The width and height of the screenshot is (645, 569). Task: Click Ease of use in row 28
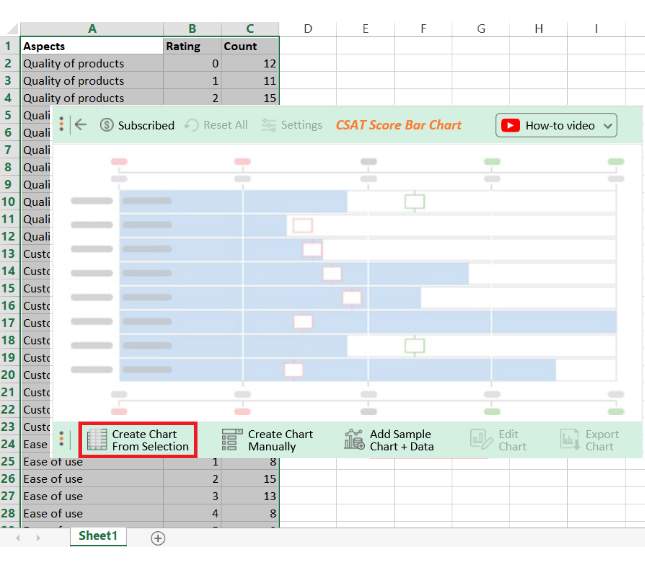tap(92, 513)
